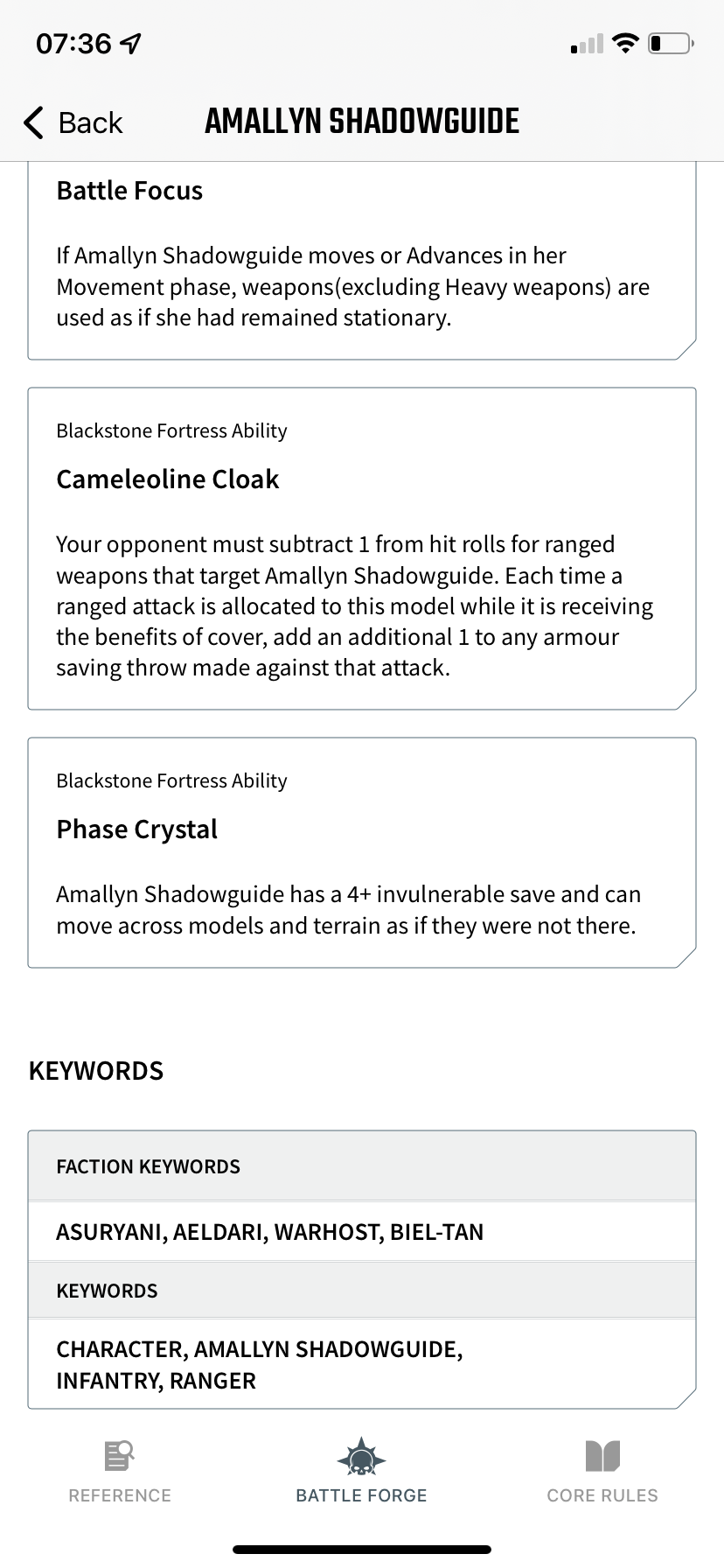Tap the battery indicator icon
This screenshot has width=724, height=1568.
click(670, 41)
